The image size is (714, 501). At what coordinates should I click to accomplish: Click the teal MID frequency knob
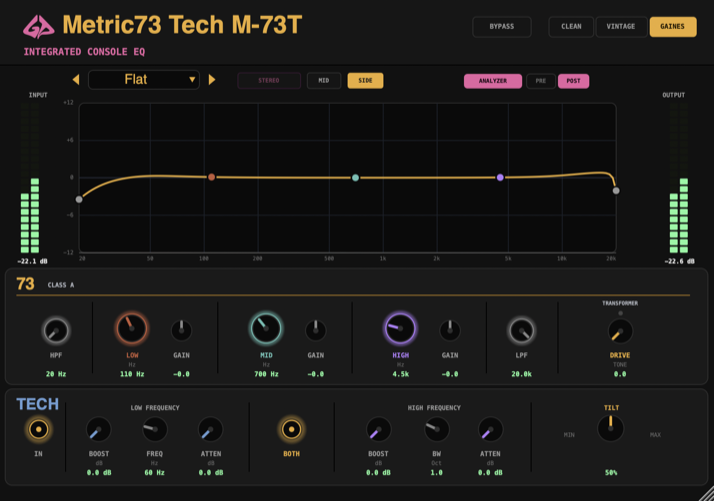pyautogui.click(x=266, y=328)
